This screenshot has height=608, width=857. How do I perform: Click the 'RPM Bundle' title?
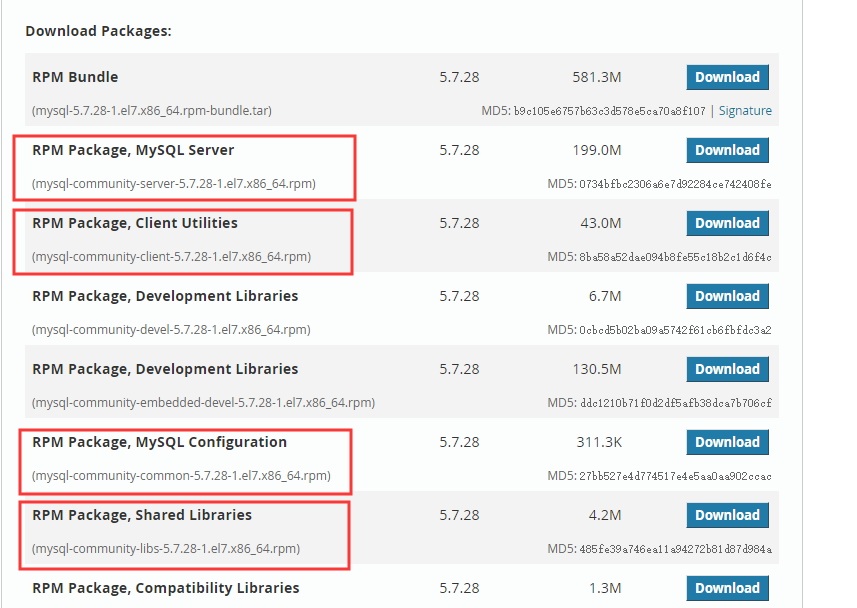(x=75, y=77)
